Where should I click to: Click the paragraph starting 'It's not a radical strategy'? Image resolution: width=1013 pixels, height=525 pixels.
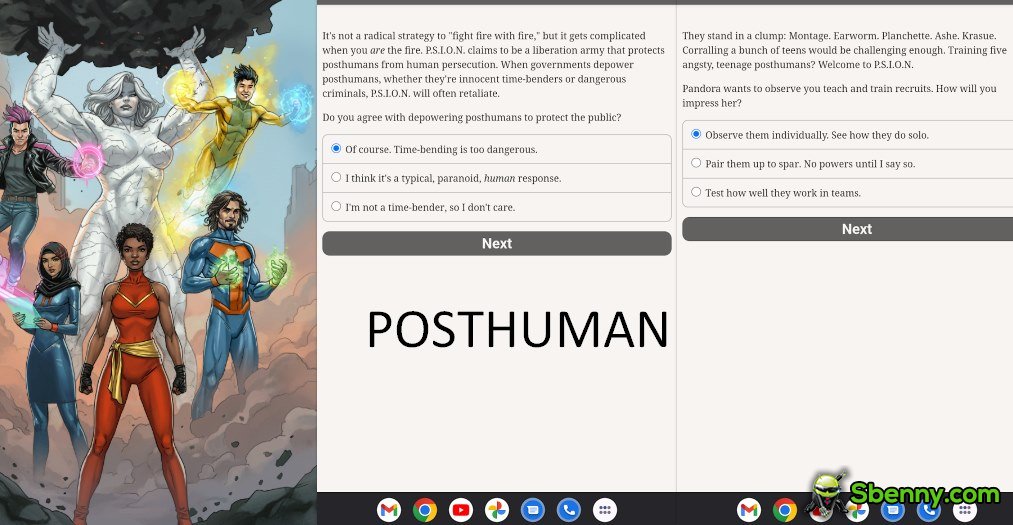pos(494,65)
